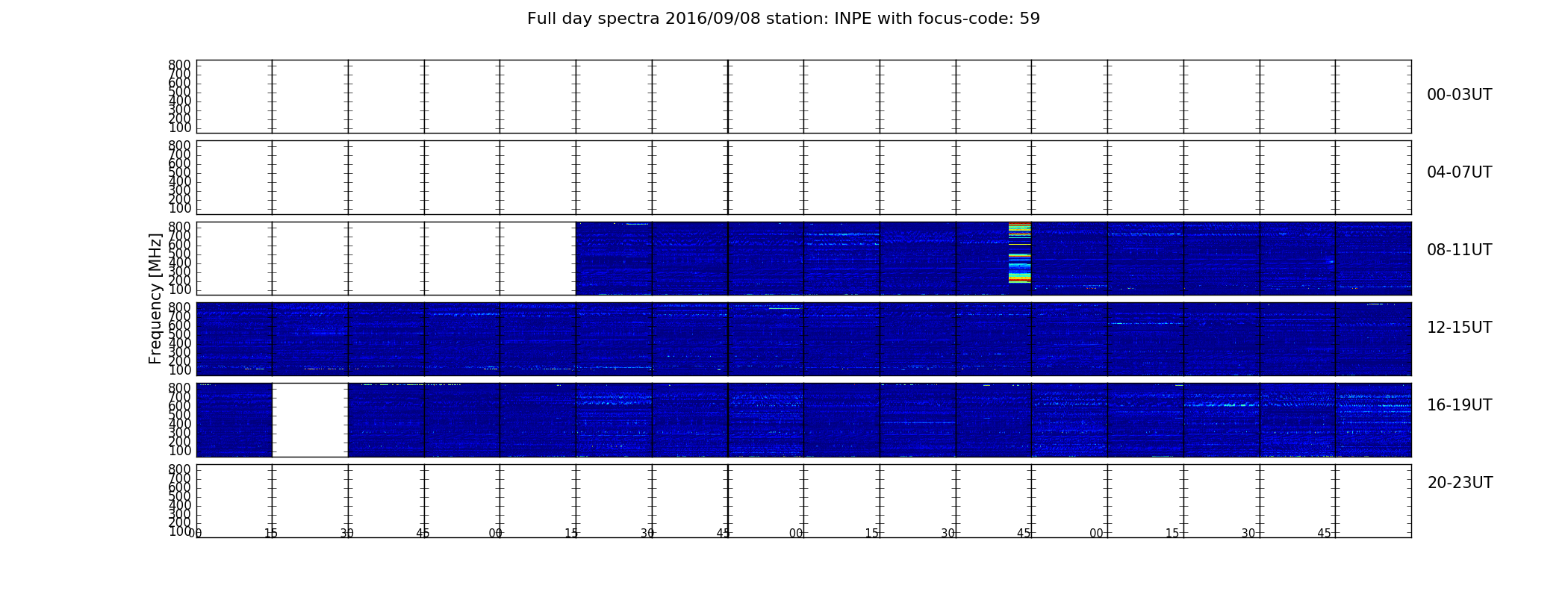Click the '100' tick label of 16-19UT panel
Viewport: 1568px width, 597px height.
(179, 451)
